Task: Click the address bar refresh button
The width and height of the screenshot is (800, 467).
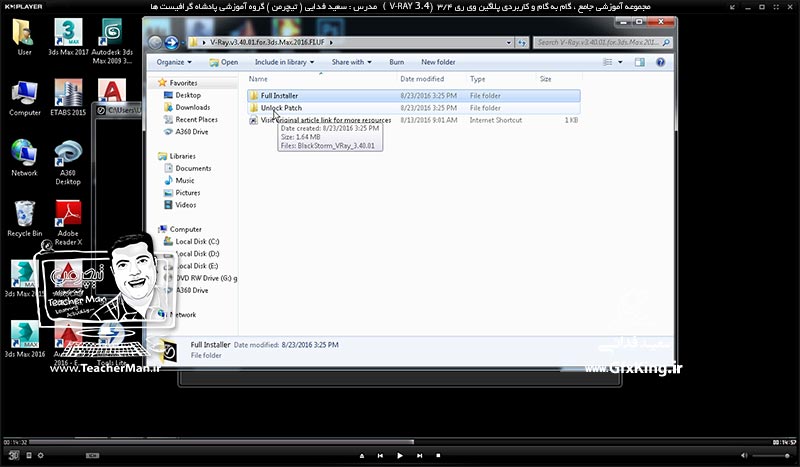Action: 521,42
